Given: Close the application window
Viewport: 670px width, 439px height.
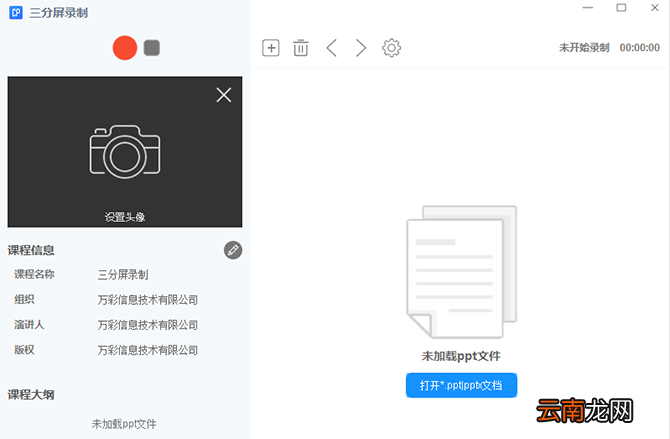Looking at the screenshot, I should (655, 8).
